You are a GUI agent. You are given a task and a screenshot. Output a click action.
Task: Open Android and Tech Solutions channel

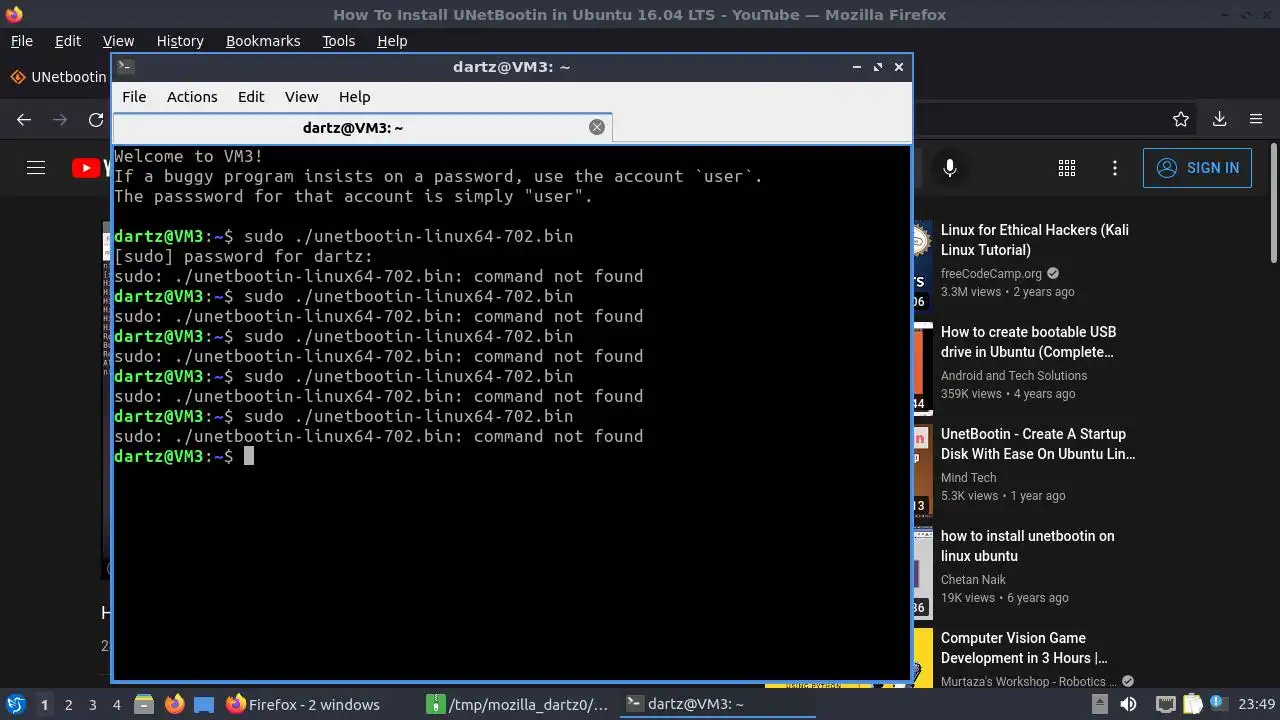click(x=1014, y=376)
